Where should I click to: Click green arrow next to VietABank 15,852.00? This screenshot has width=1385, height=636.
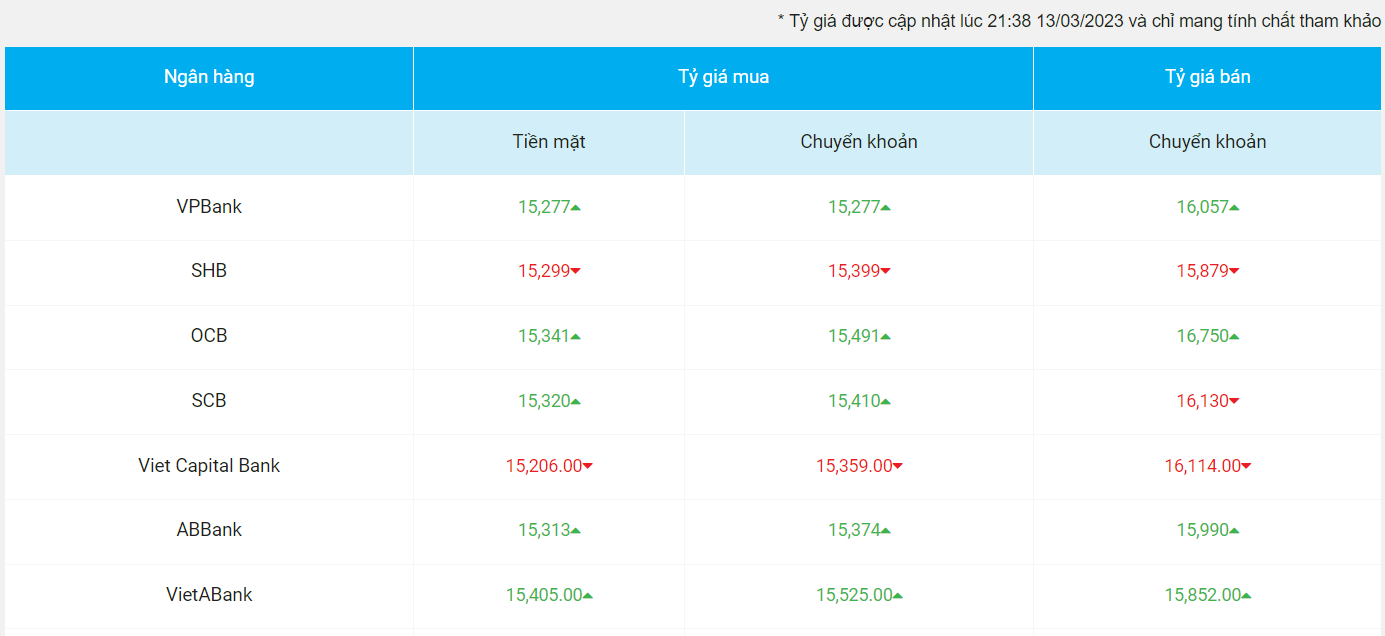click(1246, 596)
